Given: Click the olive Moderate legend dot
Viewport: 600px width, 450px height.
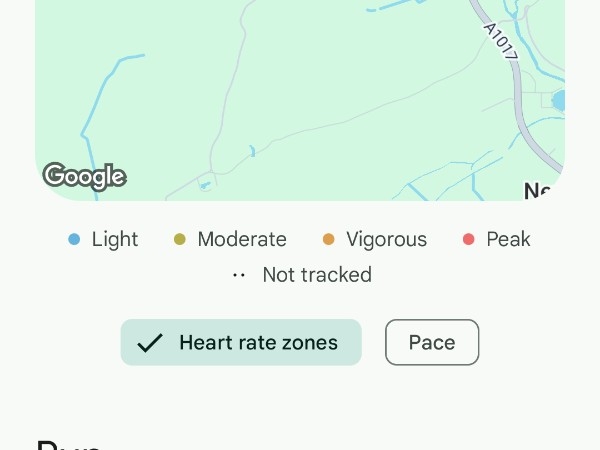Looking at the screenshot, I should pyautogui.click(x=180, y=240).
